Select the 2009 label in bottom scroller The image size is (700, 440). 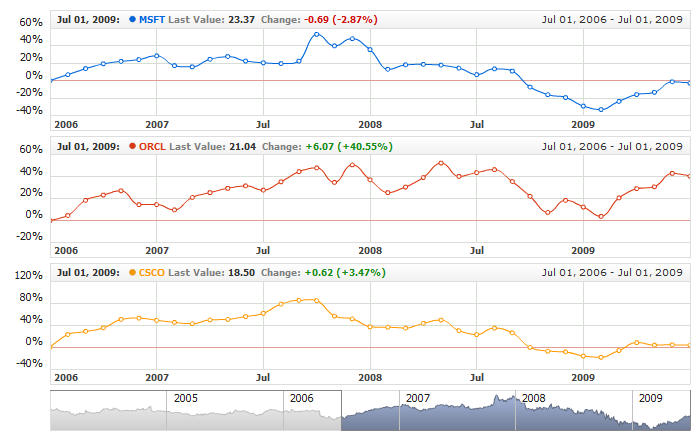click(x=650, y=397)
